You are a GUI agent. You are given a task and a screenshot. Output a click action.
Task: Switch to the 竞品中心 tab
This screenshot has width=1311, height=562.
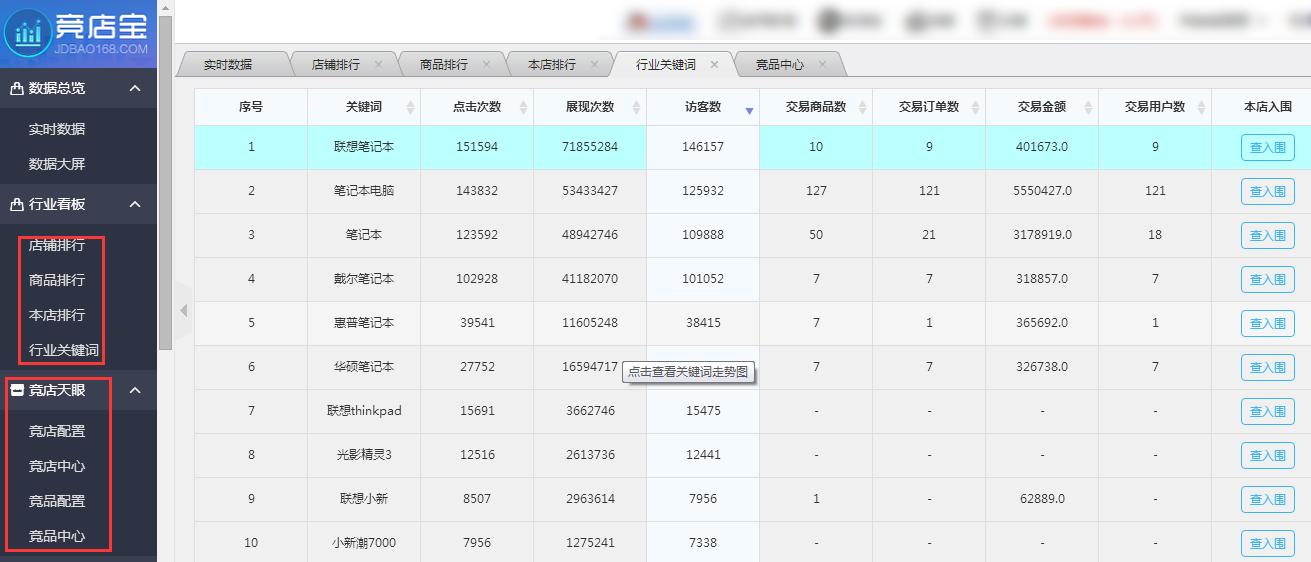coord(780,64)
